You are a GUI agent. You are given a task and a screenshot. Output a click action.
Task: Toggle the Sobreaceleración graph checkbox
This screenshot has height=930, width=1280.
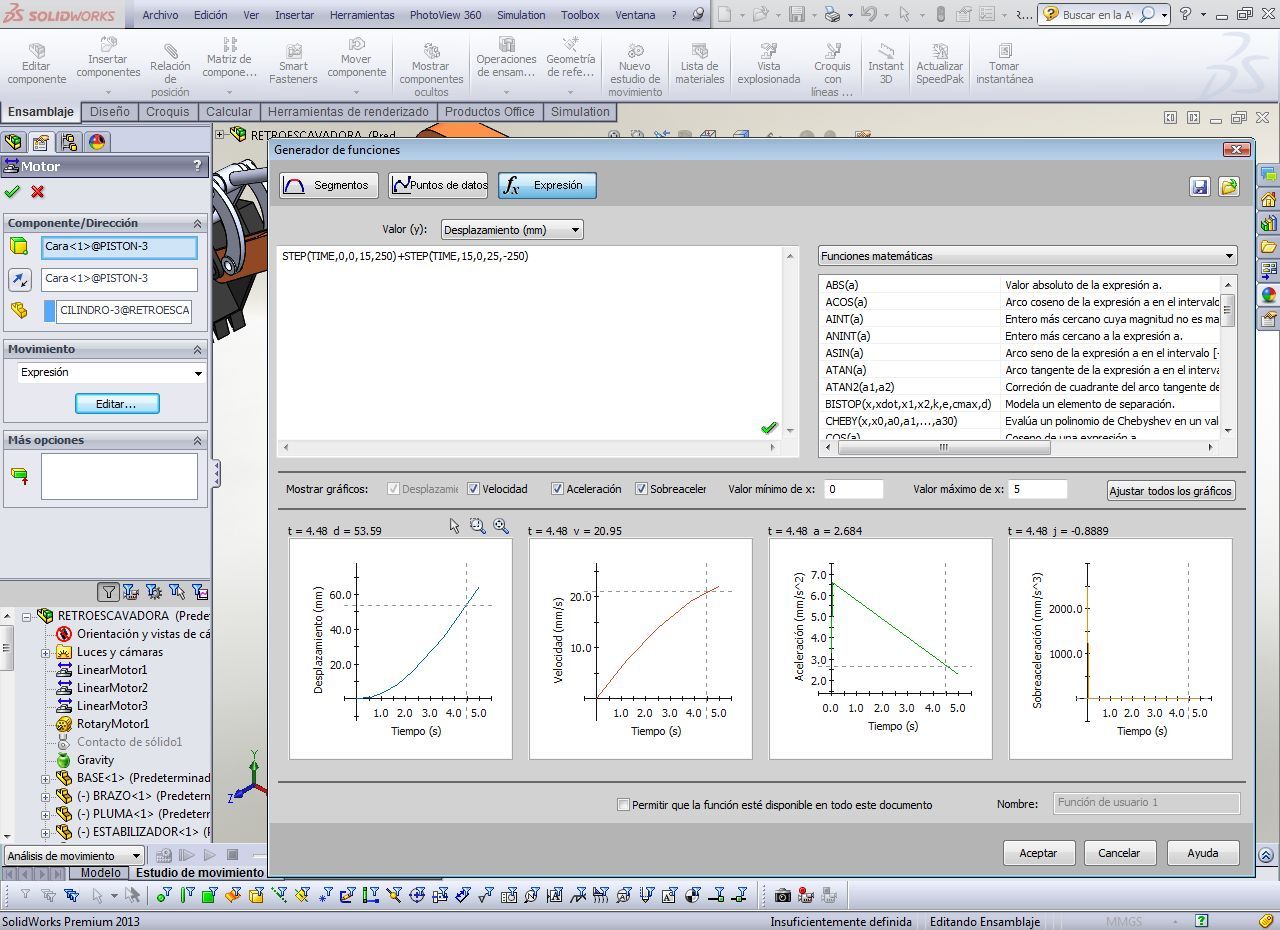click(641, 489)
